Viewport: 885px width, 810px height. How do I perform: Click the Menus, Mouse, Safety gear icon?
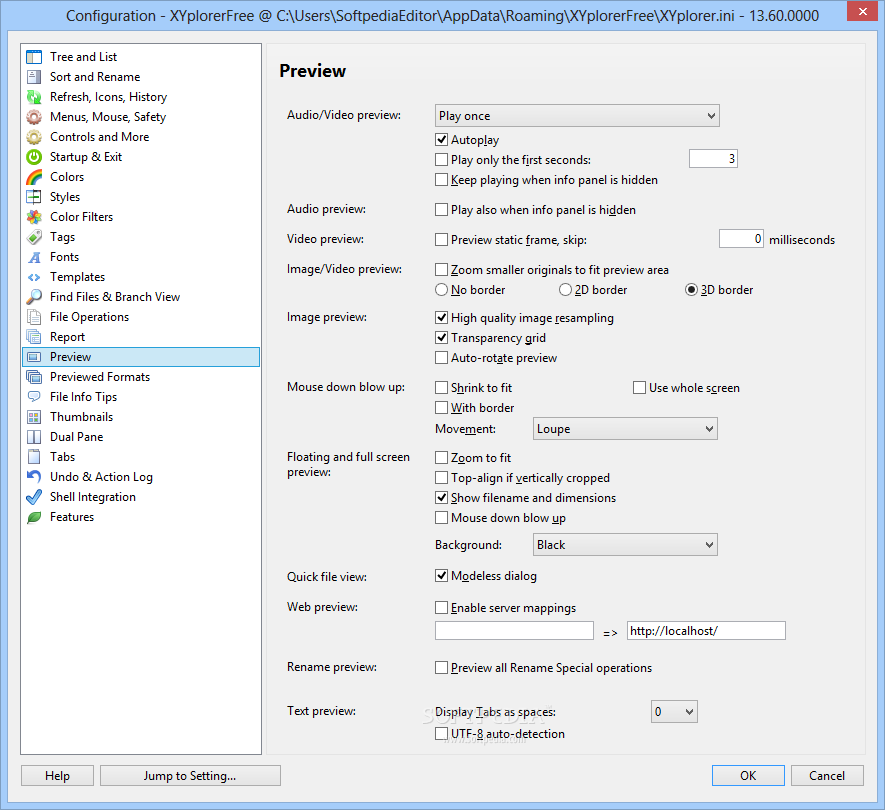click(x=34, y=117)
